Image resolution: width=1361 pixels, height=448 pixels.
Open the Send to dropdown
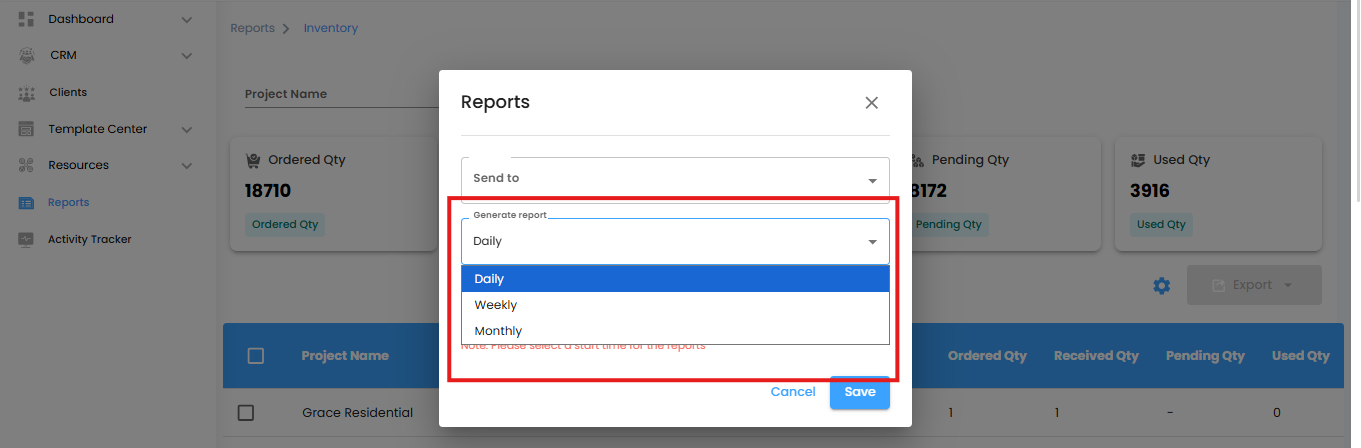(x=675, y=179)
